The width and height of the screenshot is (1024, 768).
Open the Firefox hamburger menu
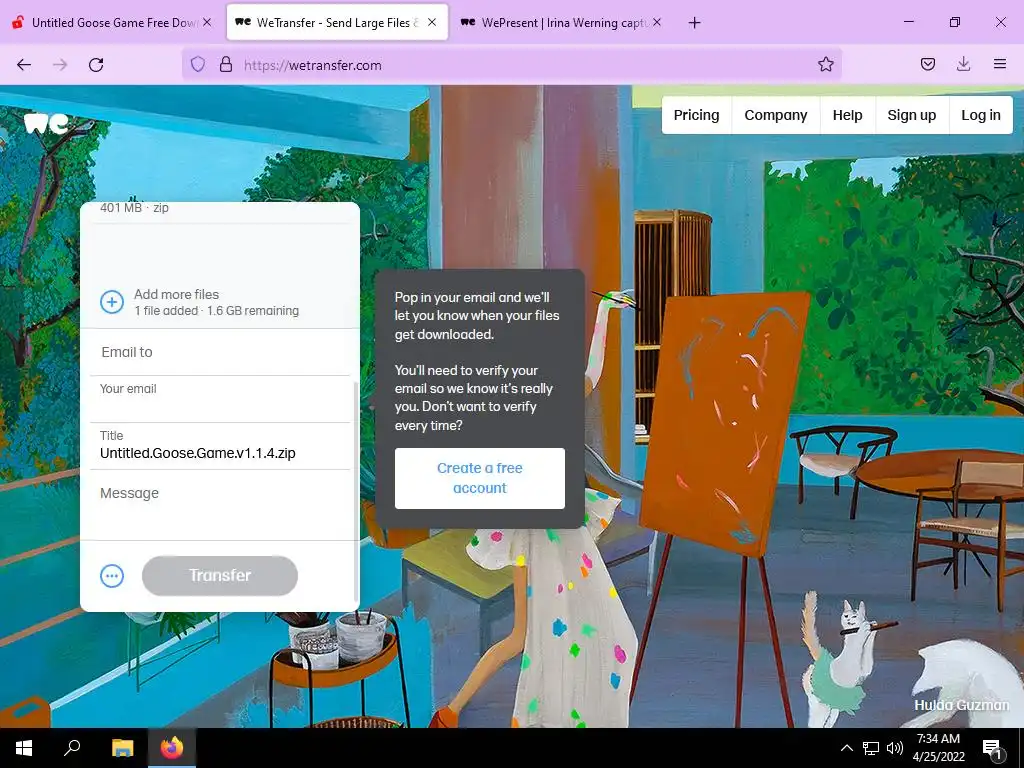(x=1000, y=64)
